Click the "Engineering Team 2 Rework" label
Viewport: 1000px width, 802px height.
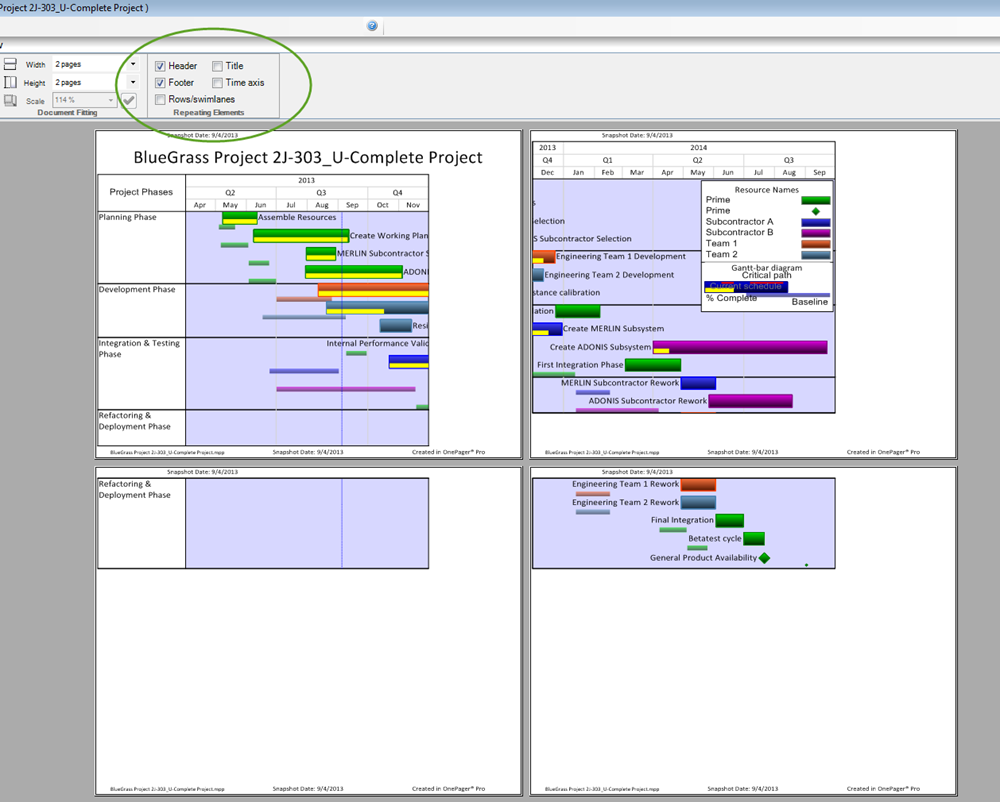[626, 502]
